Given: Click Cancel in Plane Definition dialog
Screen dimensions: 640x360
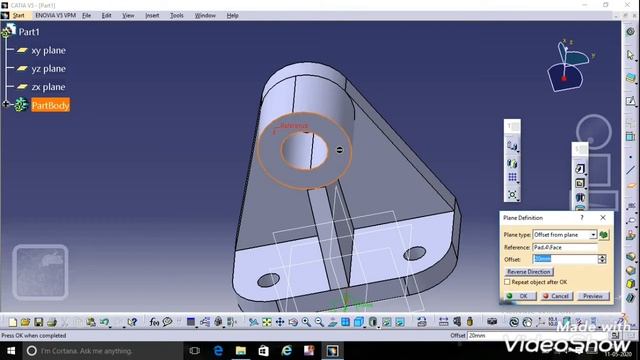Looking at the screenshot, I should [556, 296].
